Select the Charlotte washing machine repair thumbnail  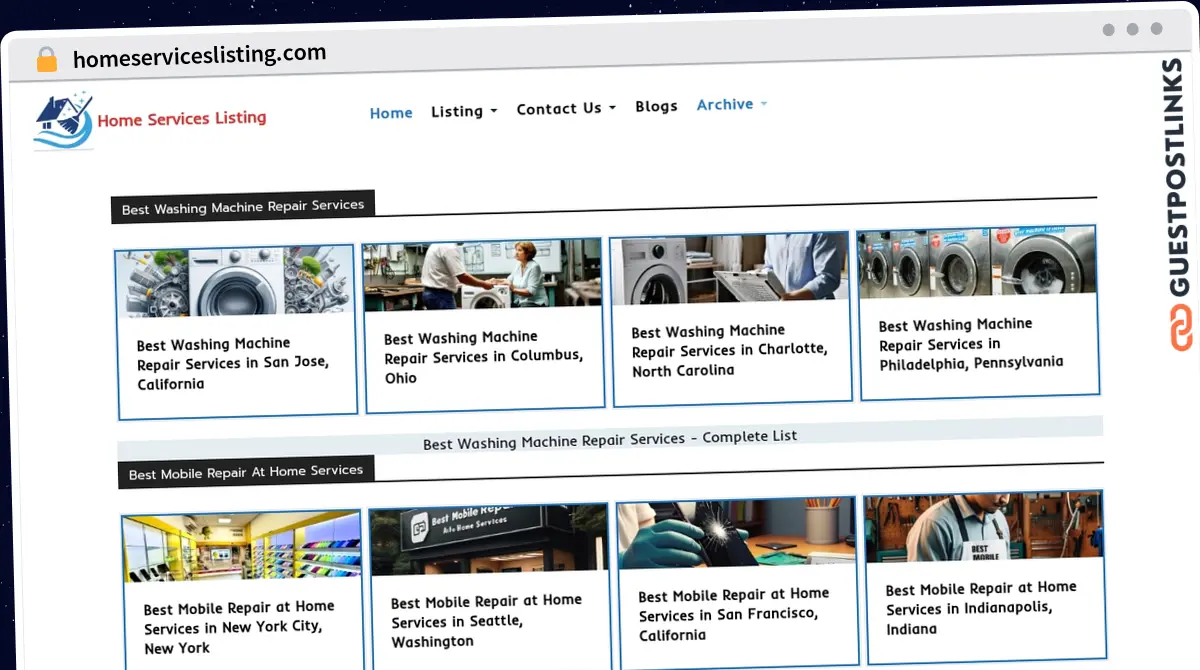coord(728,269)
